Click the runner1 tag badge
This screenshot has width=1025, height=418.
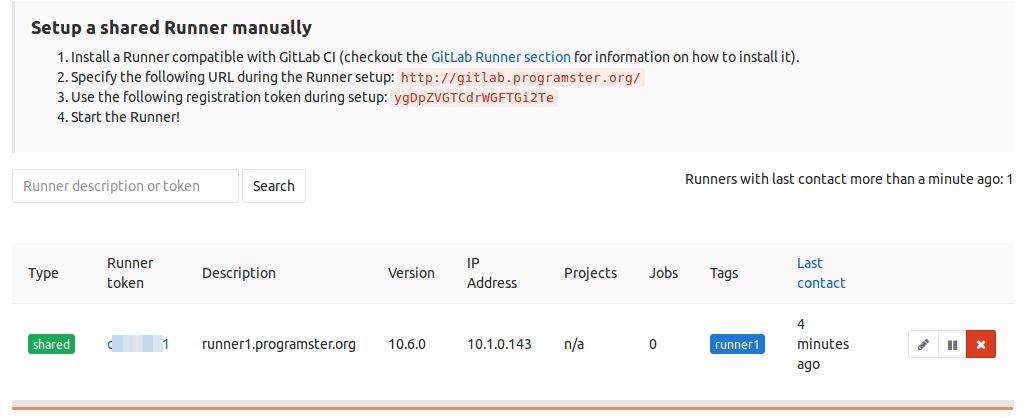point(737,344)
